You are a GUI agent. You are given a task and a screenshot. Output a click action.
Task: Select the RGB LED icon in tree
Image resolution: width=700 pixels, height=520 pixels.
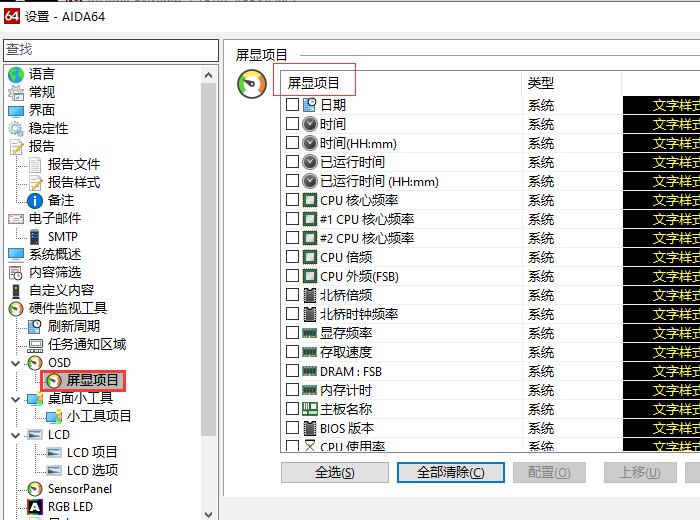(35, 507)
